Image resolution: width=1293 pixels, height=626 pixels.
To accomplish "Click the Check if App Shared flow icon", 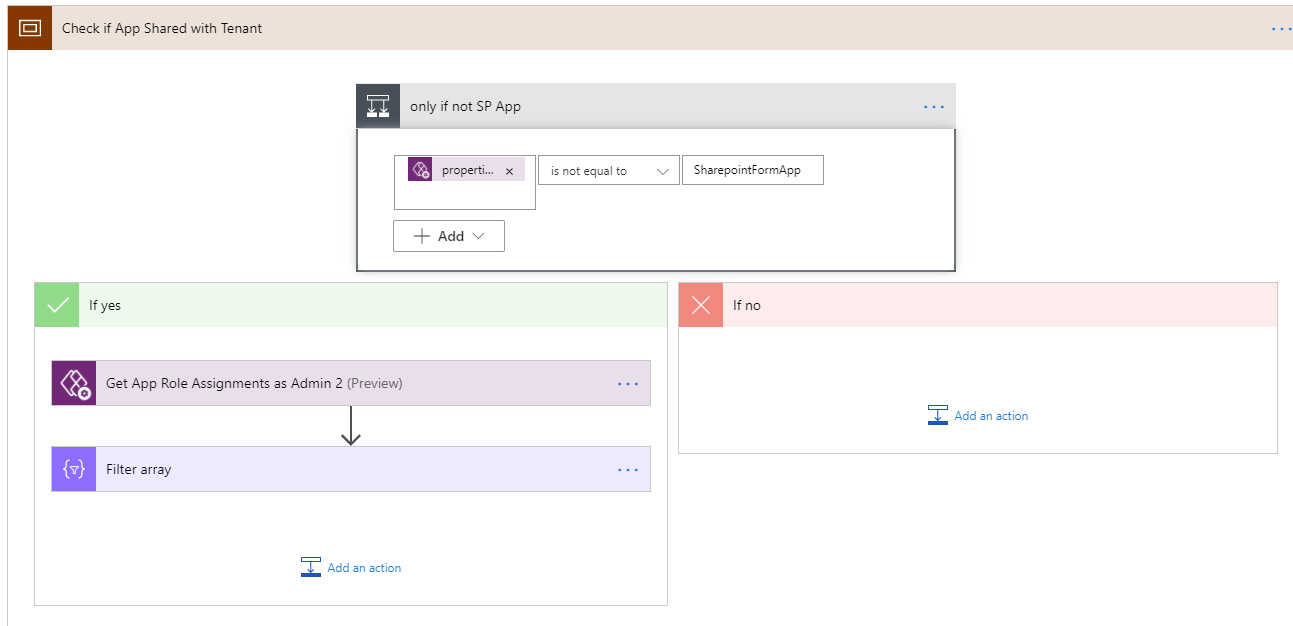I will click(29, 28).
